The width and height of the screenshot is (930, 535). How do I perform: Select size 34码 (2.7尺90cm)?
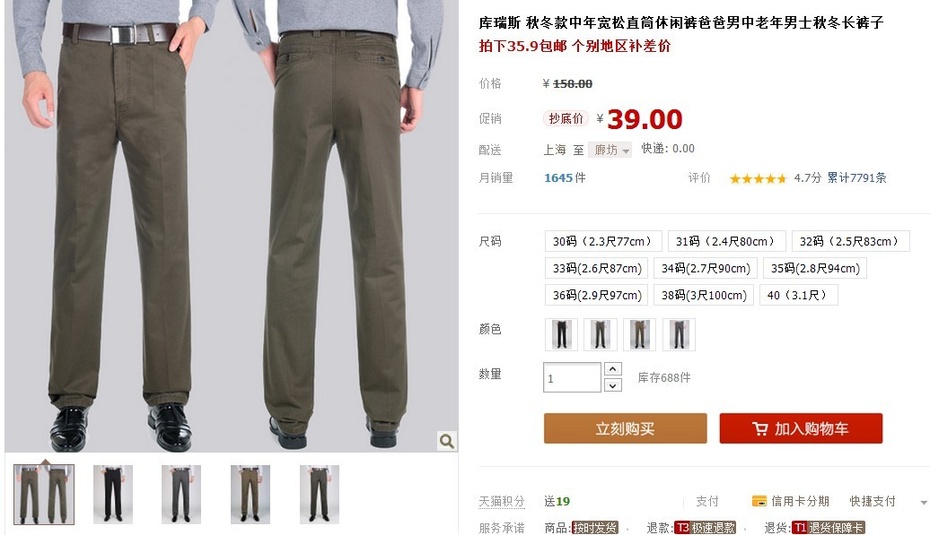(x=705, y=268)
